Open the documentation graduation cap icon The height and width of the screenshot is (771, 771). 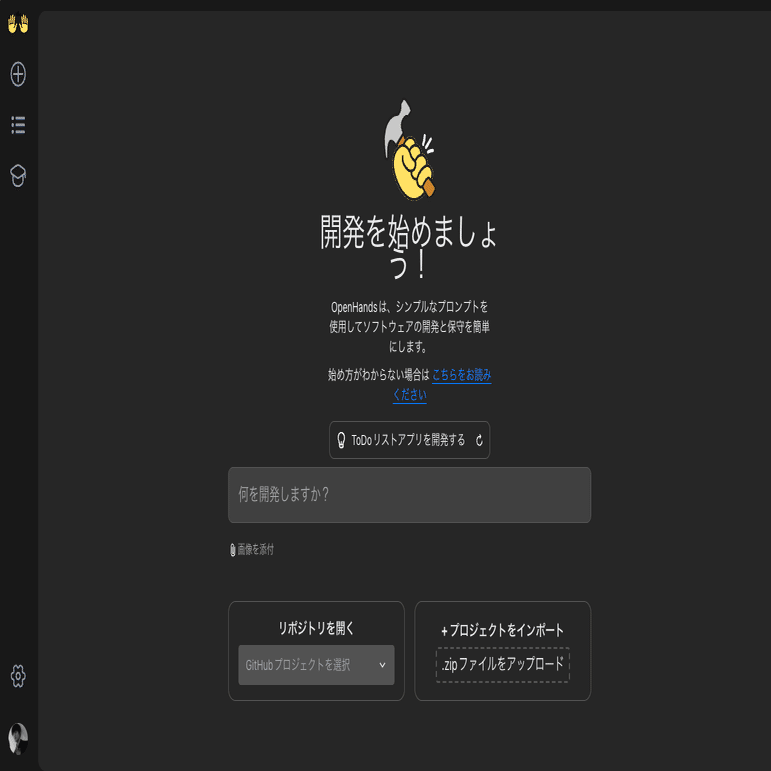click(x=18, y=176)
